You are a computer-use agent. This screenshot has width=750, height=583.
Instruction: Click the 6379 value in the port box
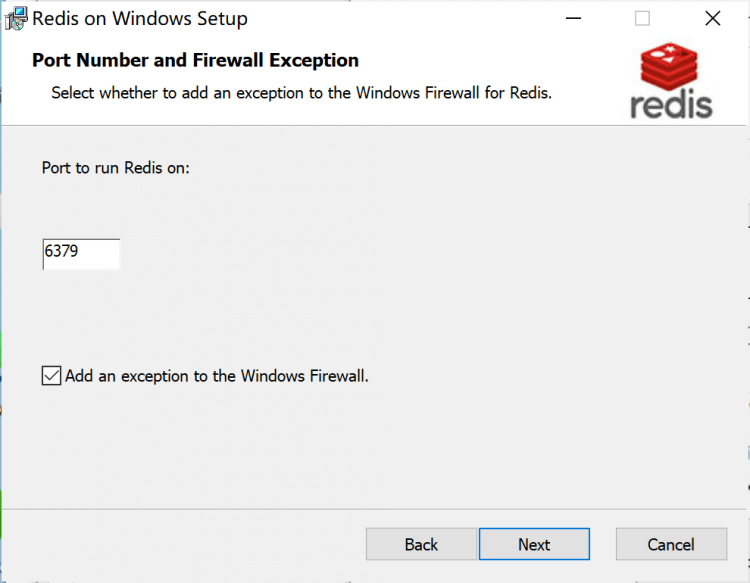[x=62, y=253]
